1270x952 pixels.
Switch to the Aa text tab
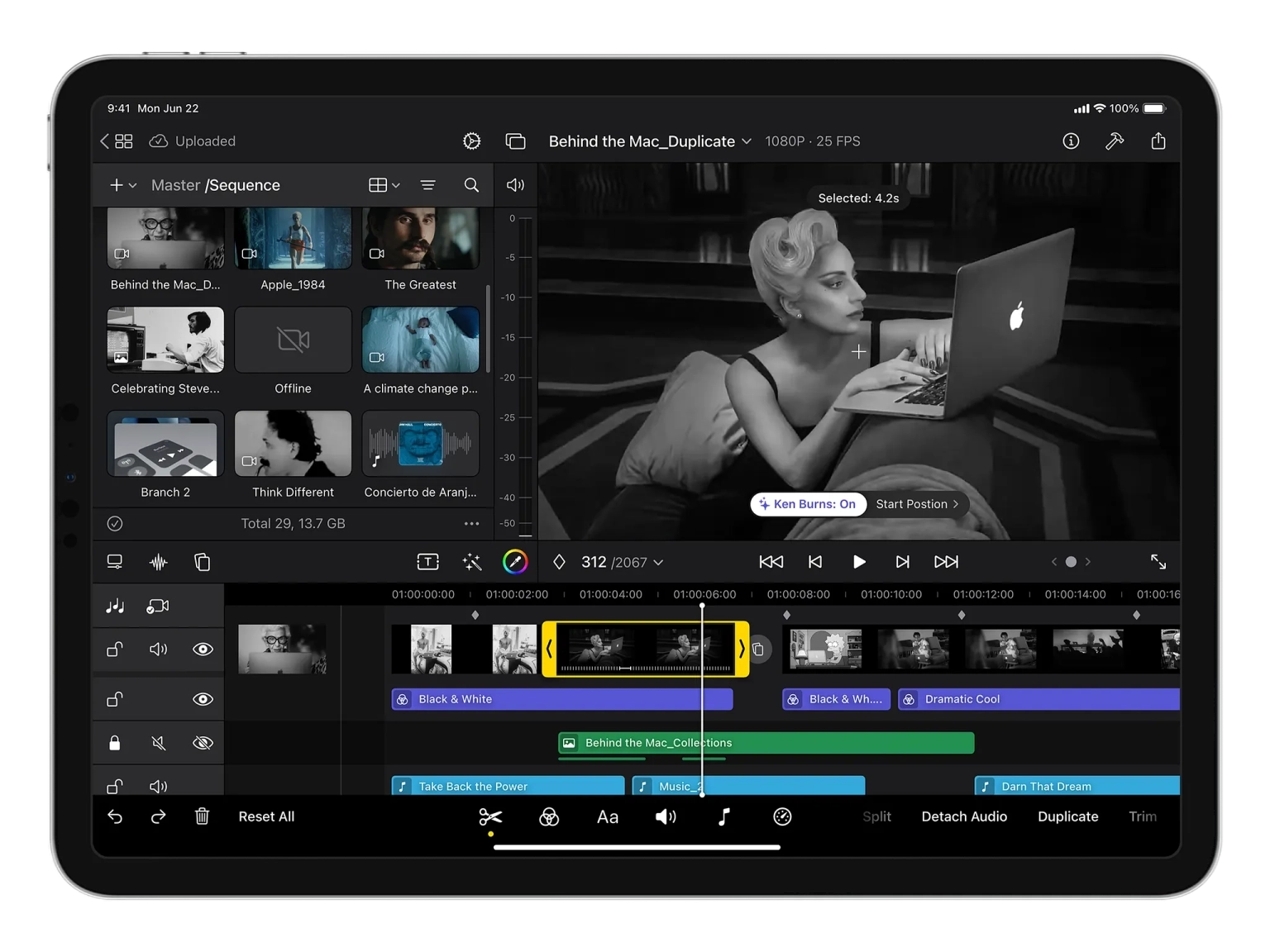(x=608, y=817)
